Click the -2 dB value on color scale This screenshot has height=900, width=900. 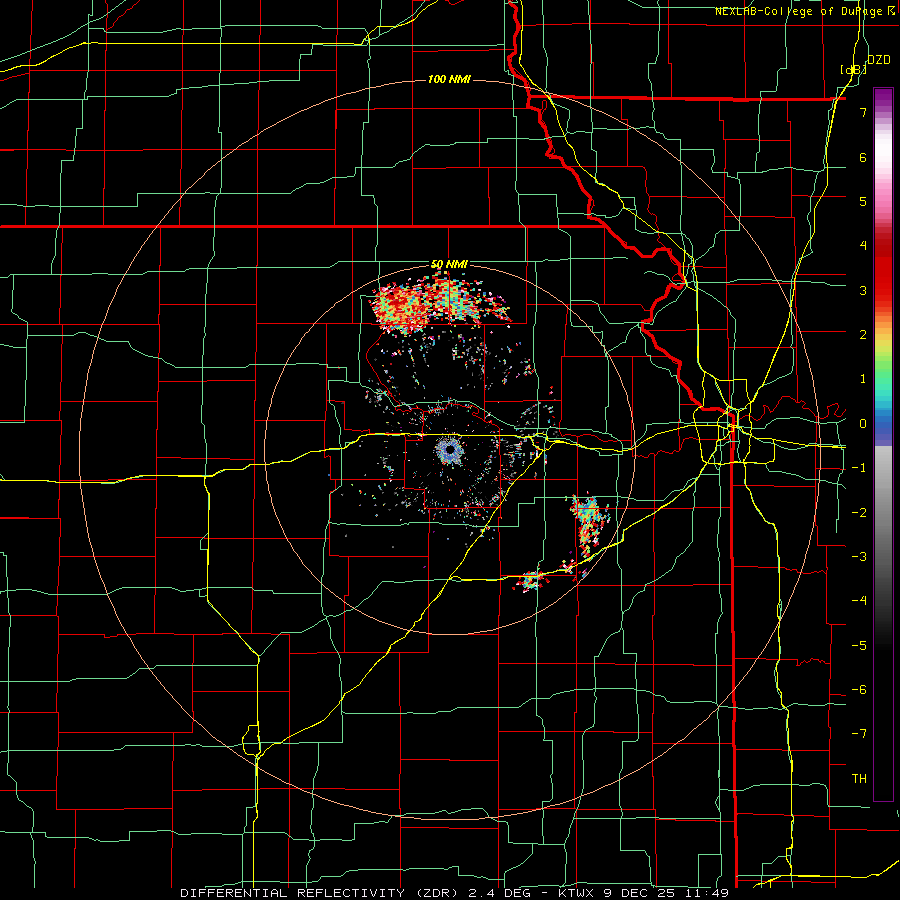click(x=859, y=513)
